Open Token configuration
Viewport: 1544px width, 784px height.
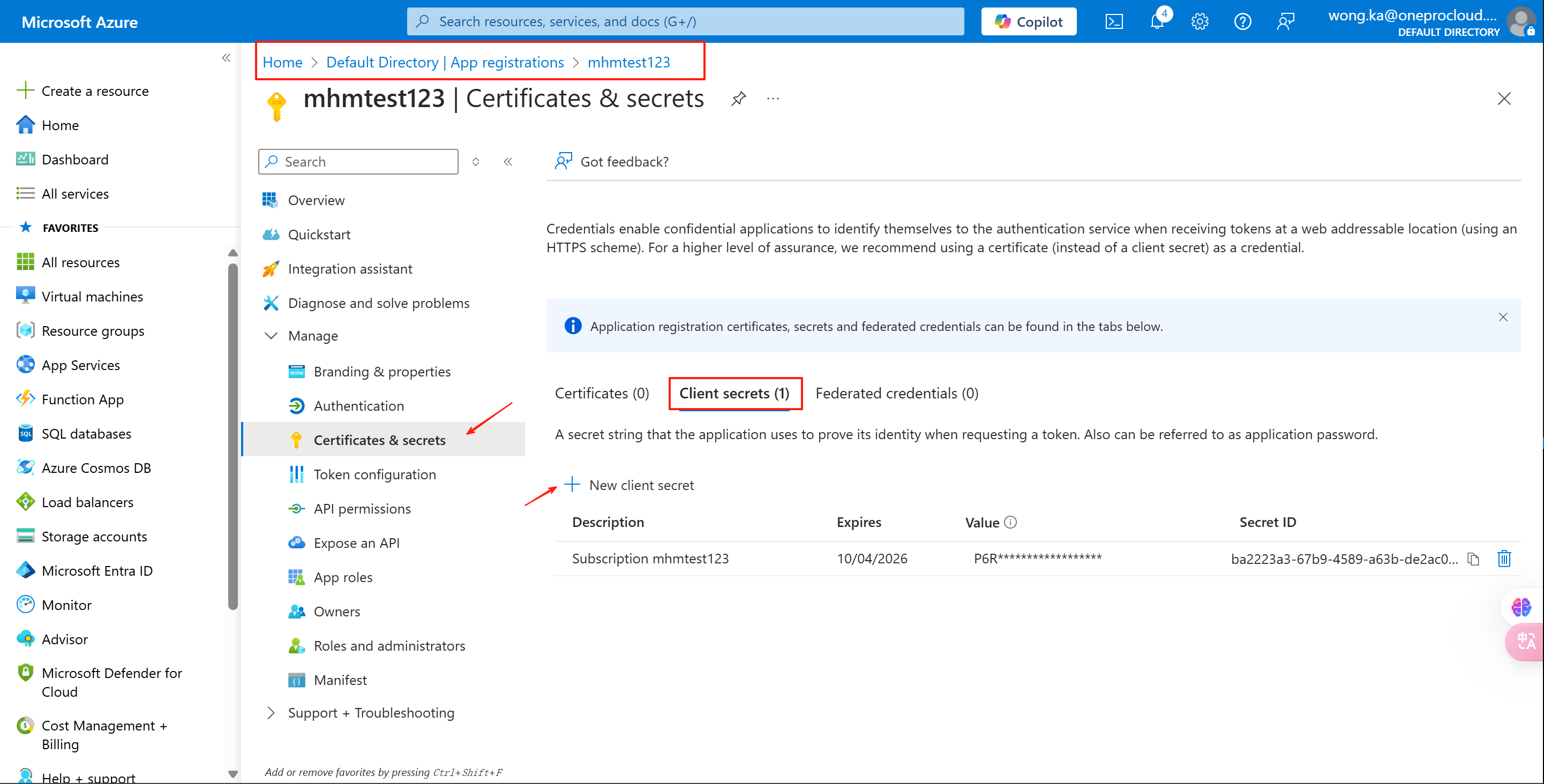click(x=362, y=474)
